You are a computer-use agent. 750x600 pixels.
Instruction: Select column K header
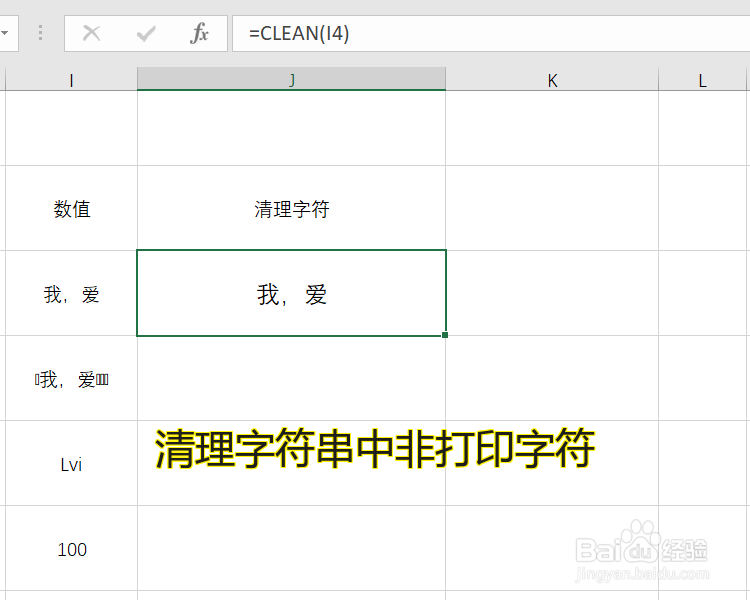coord(552,79)
